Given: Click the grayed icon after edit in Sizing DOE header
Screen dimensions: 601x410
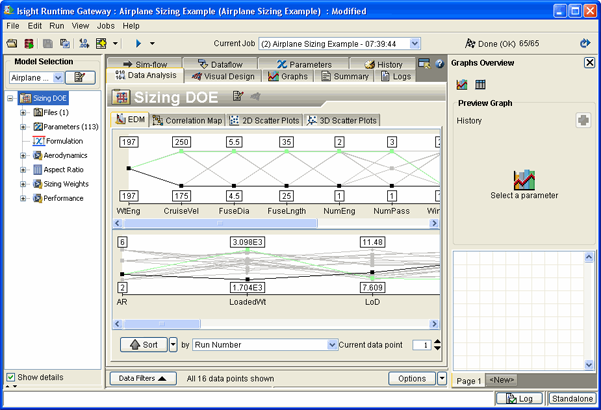Looking at the screenshot, I should tap(255, 96).
